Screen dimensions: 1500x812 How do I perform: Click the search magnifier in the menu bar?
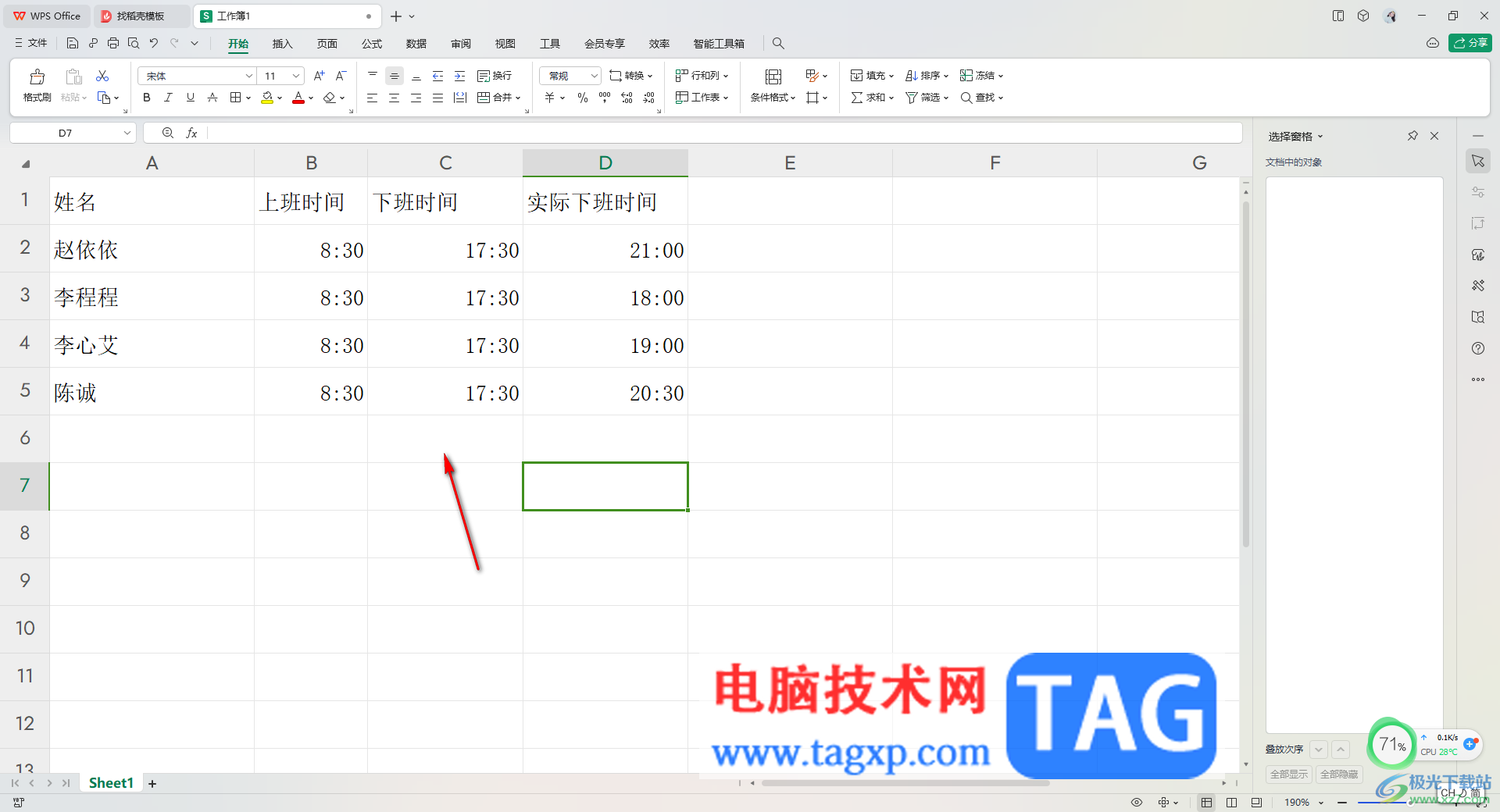(778, 44)
